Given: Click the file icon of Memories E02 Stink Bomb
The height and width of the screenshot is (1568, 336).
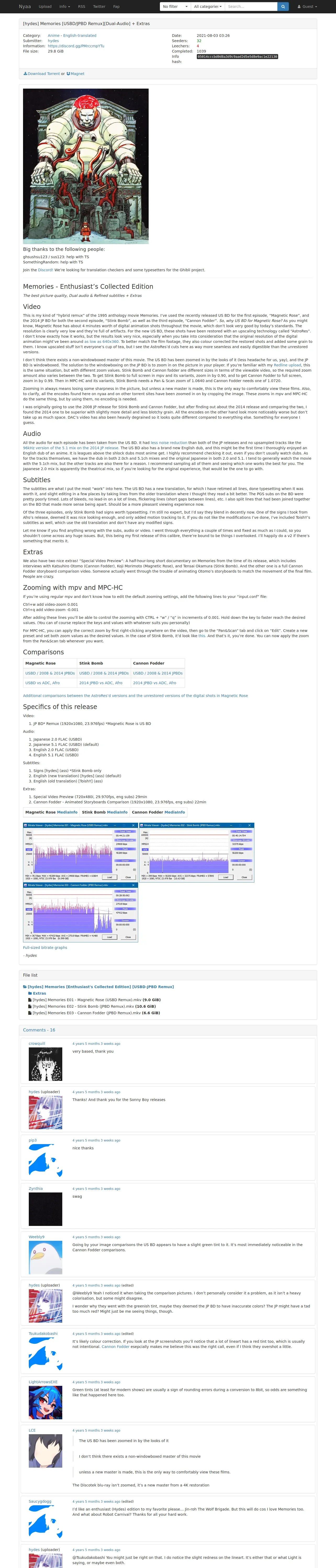Looking at the screenshot, I should coord(30,1007).
